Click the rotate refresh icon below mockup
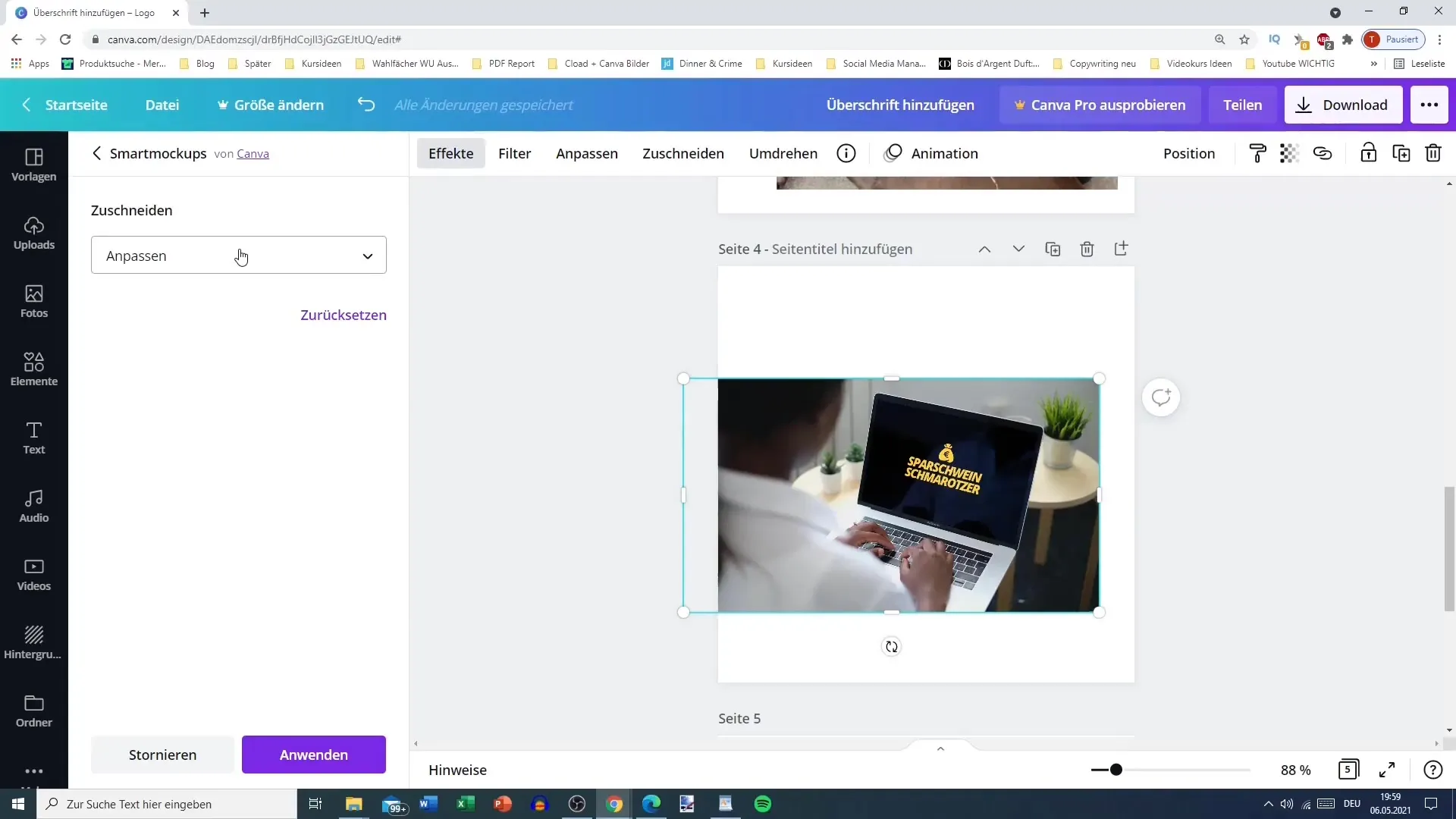 point(890,646)
